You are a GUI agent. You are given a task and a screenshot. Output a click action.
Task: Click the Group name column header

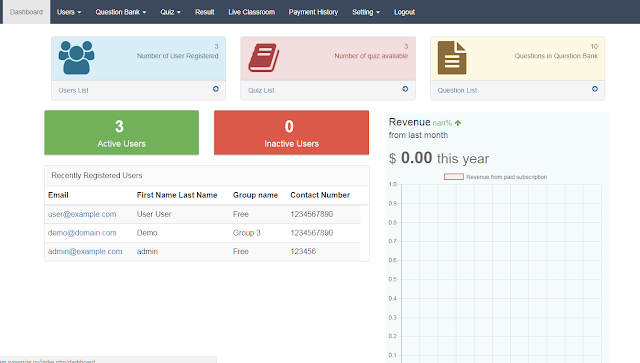pos(256,195)
